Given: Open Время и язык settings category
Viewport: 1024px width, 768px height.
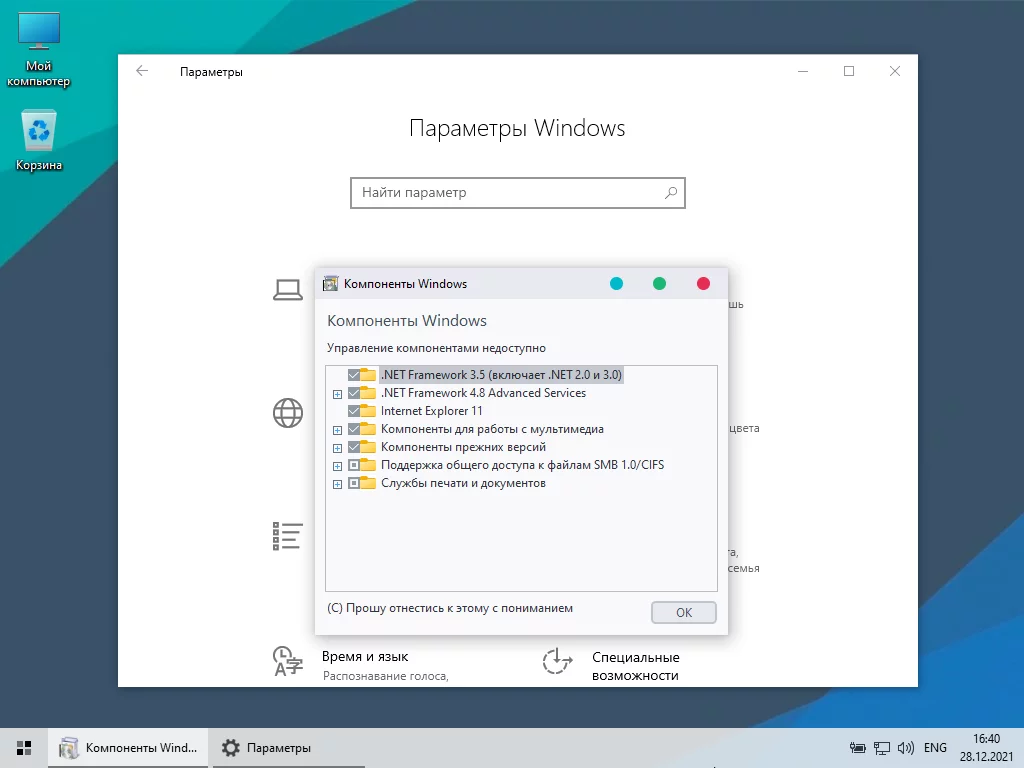Looking at the screenshot, I should tap(365, 657).
